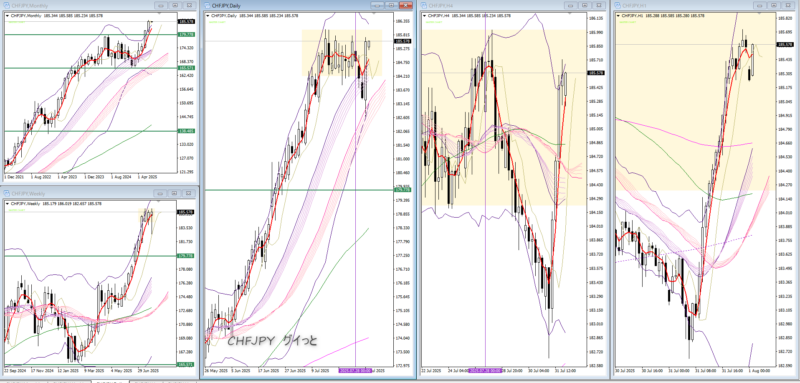Click the CHFJPY,Monthly window title icon

click(7, 6)
